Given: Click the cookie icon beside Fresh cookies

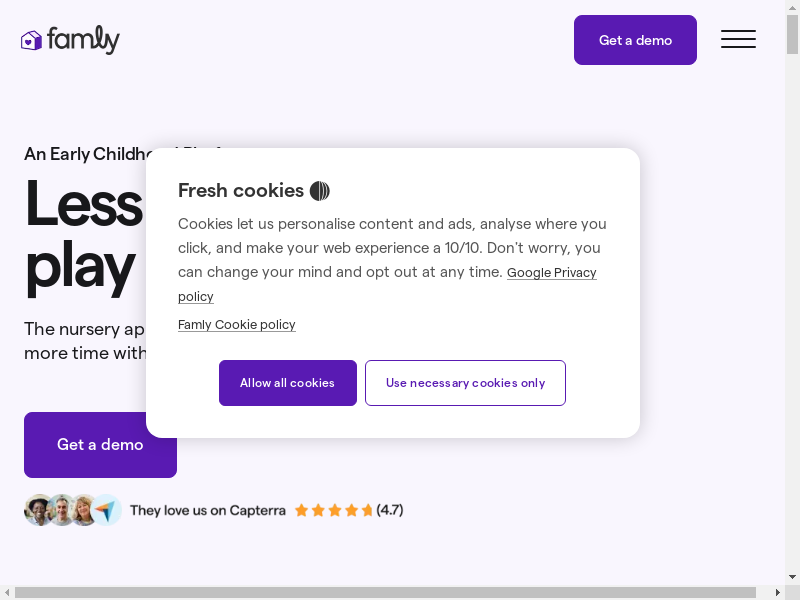Looking at the screenshot, I should tap(320, 191).
